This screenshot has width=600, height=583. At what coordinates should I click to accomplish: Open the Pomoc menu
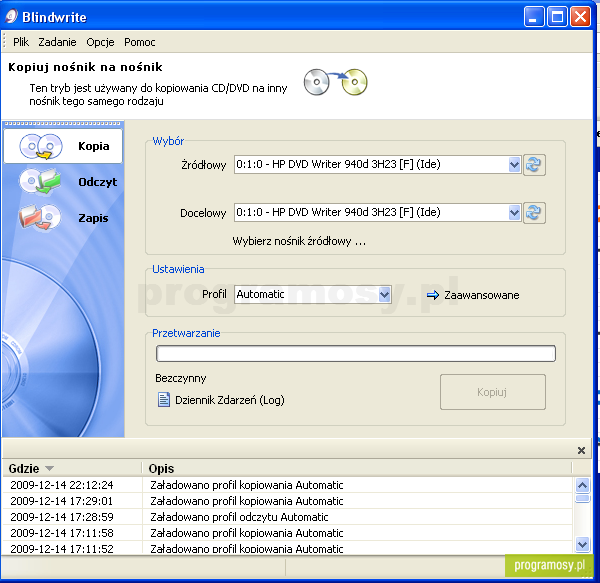pos(140,42)
